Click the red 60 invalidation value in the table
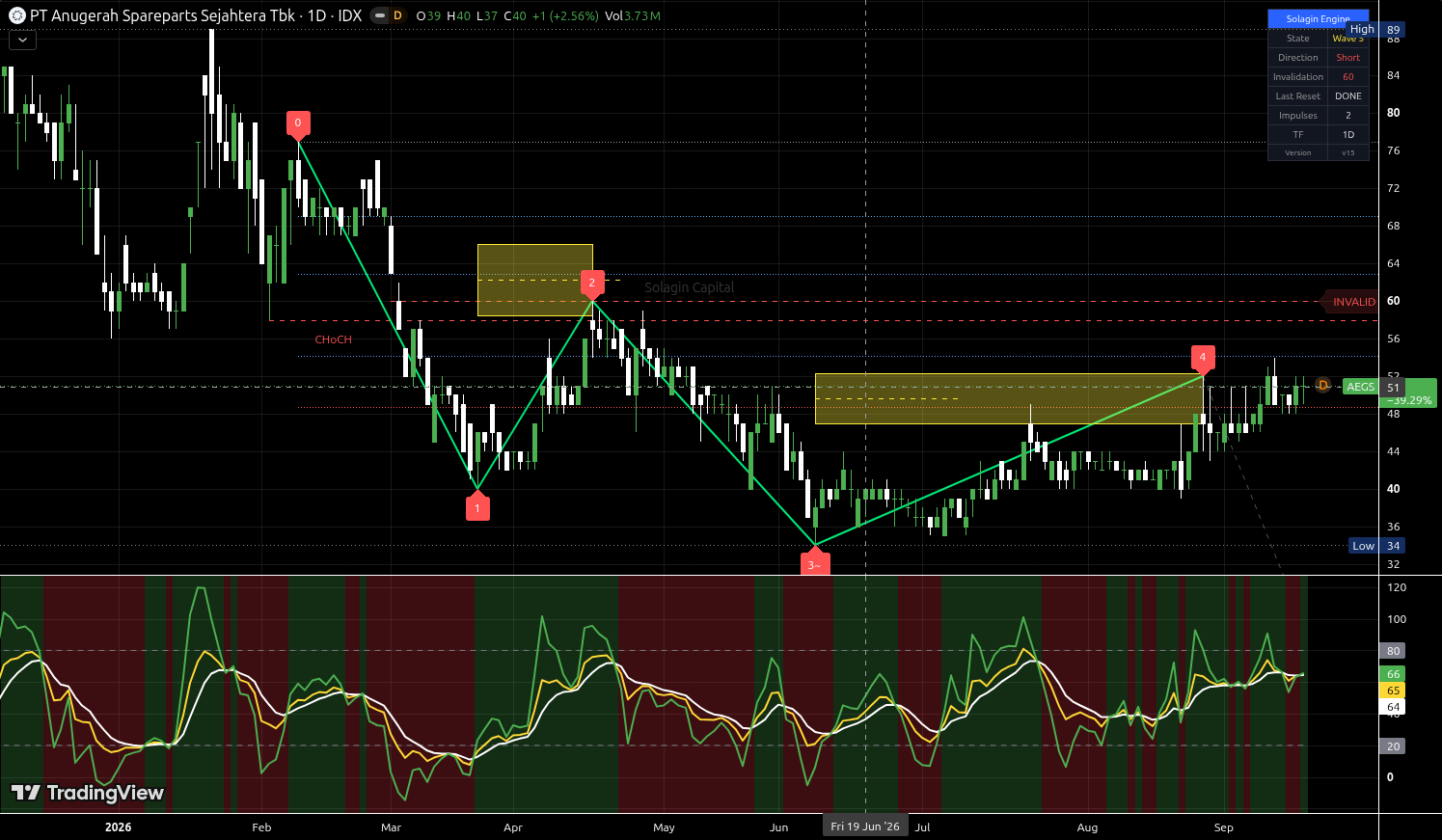1442x840 pixels. pyautogui.click(x=1348, y=77)
